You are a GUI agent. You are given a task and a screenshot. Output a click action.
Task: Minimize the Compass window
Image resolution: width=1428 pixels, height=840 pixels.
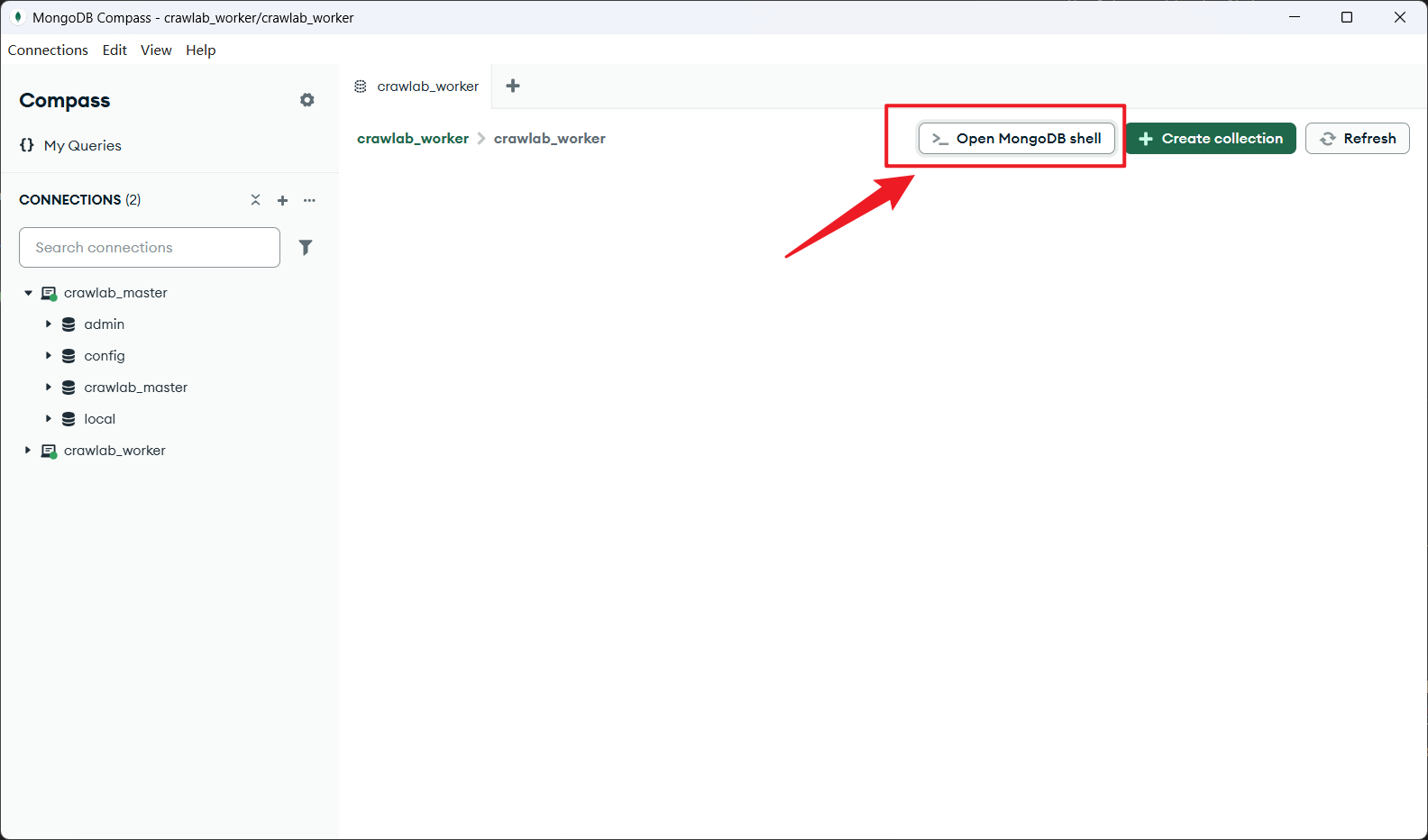pyautogui.click(x=1295, y=17)
